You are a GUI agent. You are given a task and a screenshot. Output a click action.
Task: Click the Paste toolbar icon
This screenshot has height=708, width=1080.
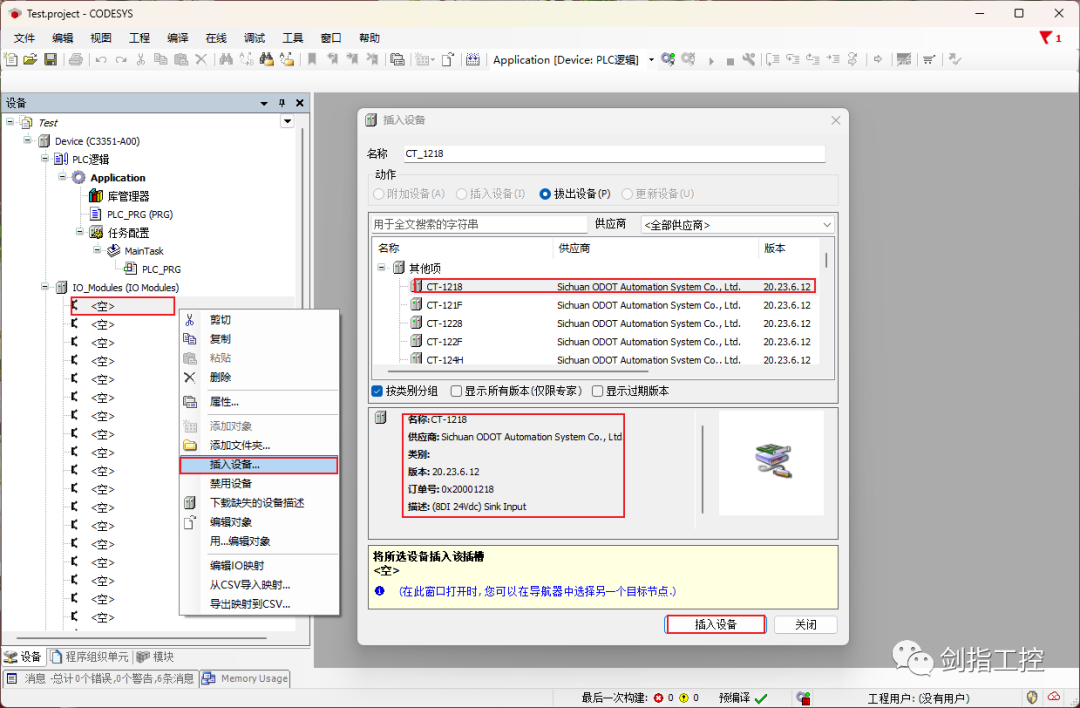pyautogui.click(x=180, y=59)
